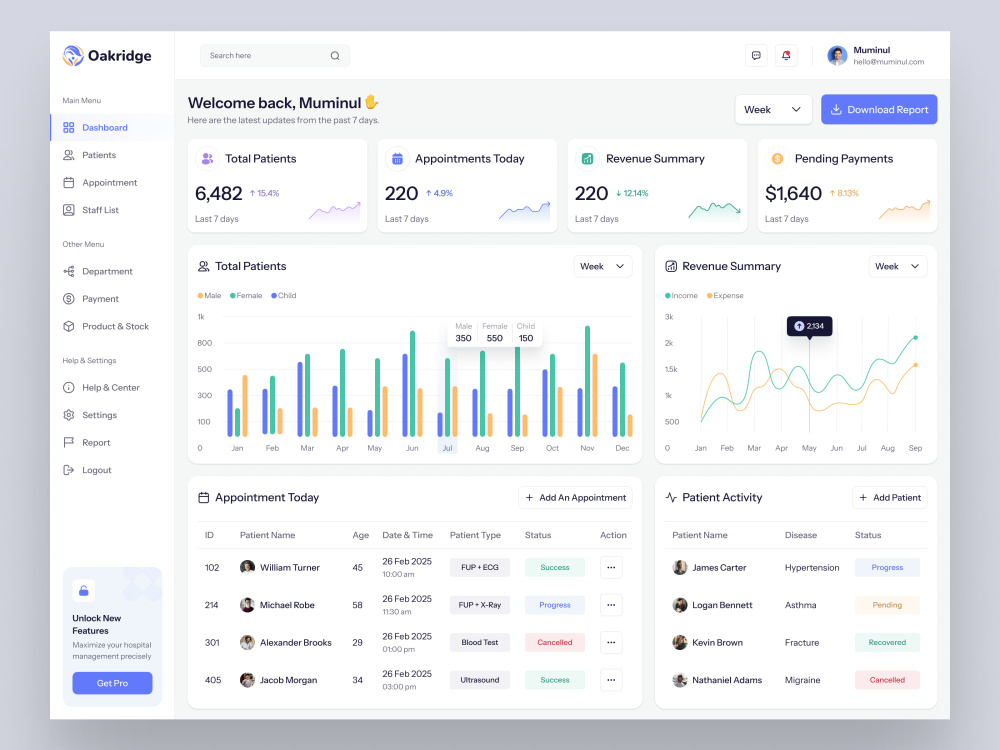
Task: Click Logan Bennett's avatar
Action: click(x=680, y=605)
